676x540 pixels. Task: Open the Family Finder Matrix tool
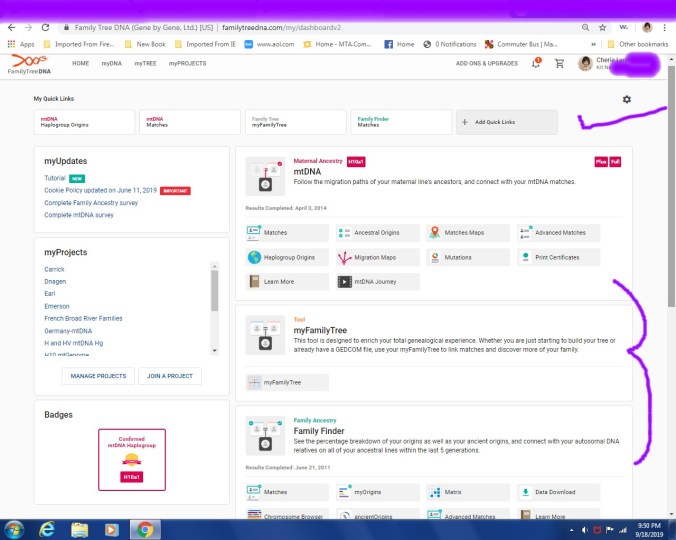[467, 492]
